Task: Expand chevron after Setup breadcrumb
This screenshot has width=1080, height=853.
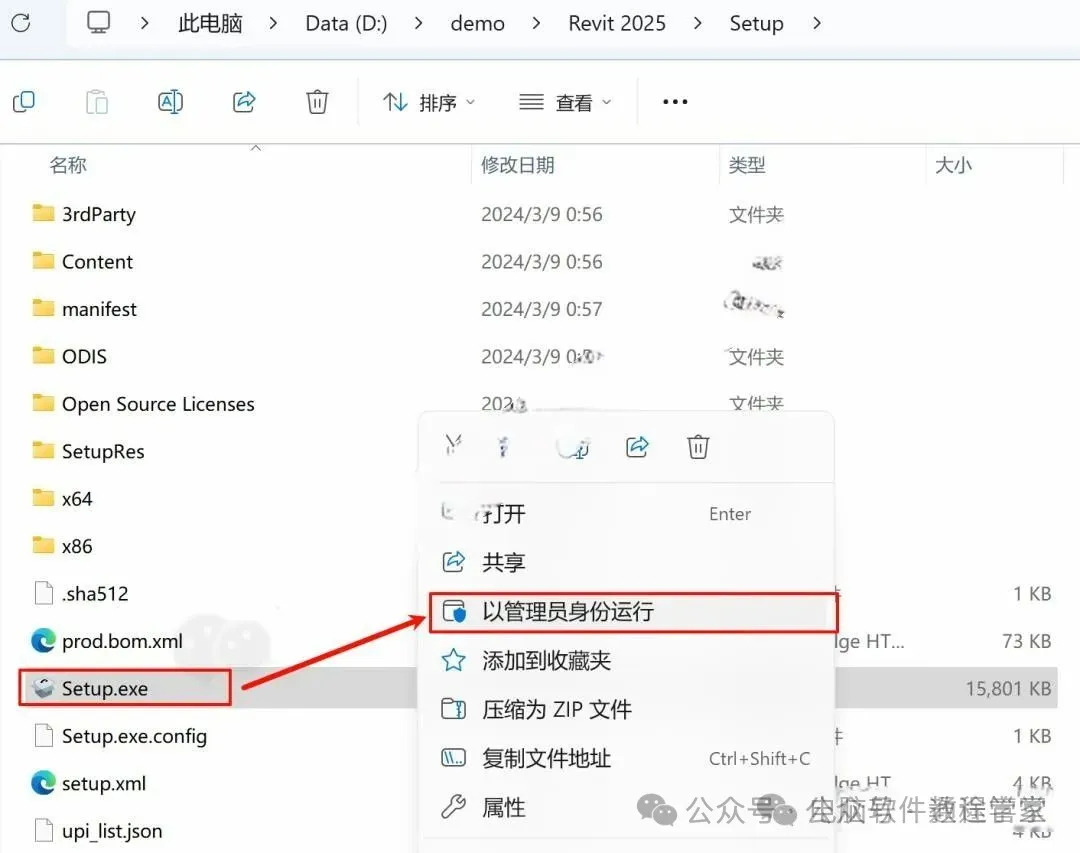Action: click(x=816, y=23)
